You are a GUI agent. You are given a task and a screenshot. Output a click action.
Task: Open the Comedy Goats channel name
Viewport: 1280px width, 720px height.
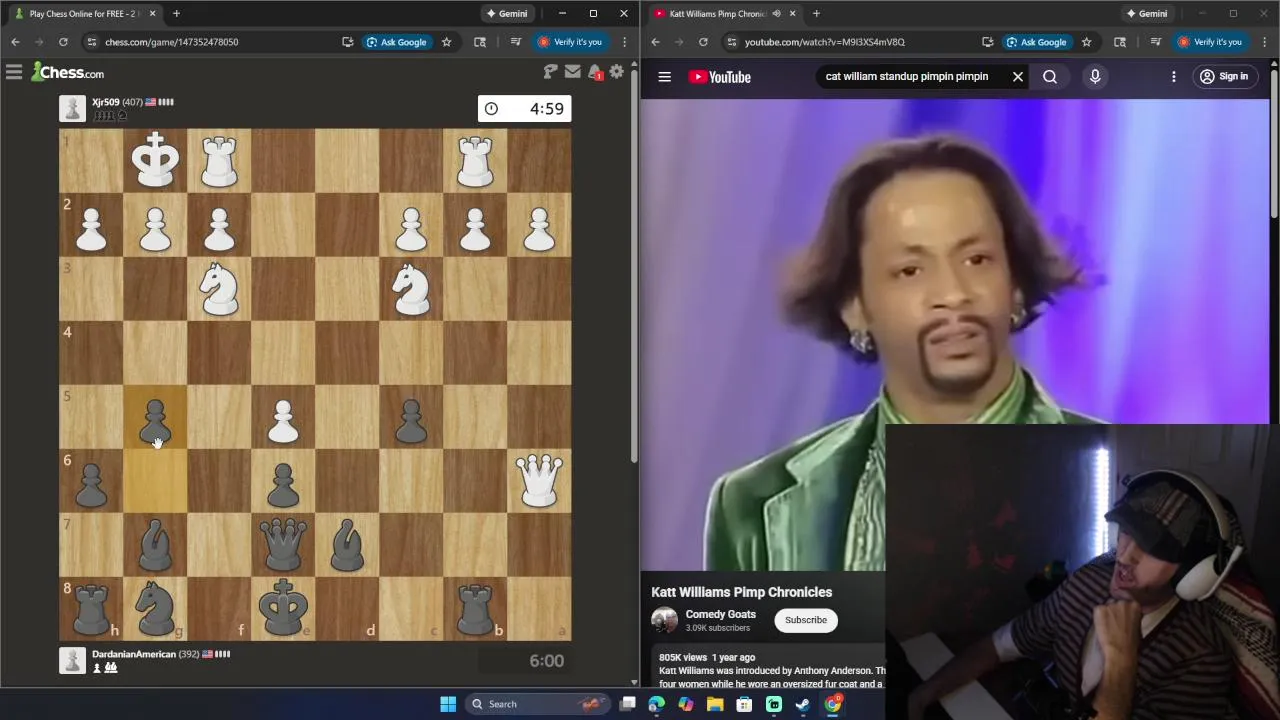click(x=721, y=615)
